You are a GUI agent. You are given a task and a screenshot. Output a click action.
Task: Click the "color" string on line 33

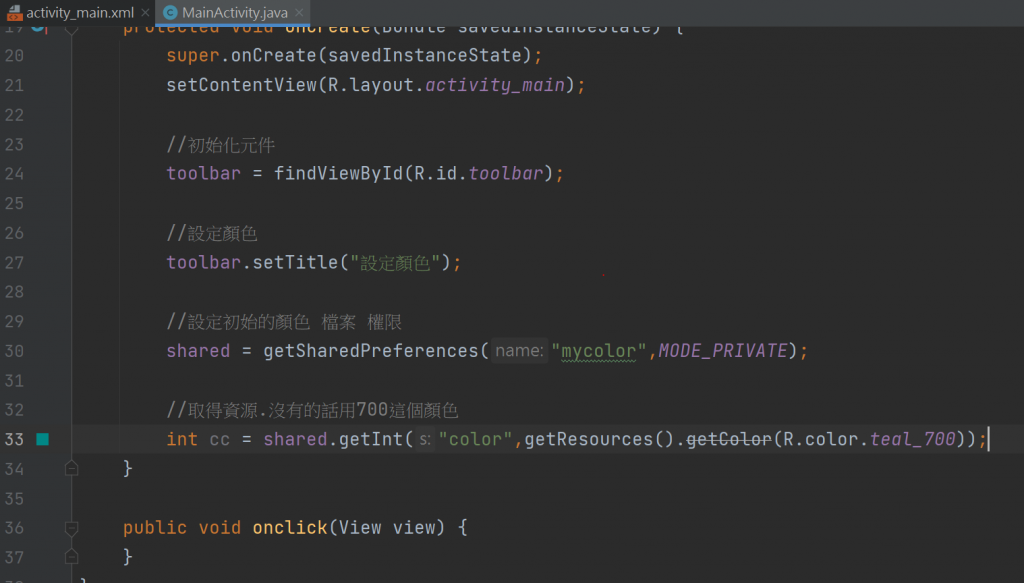pos(475,439)
